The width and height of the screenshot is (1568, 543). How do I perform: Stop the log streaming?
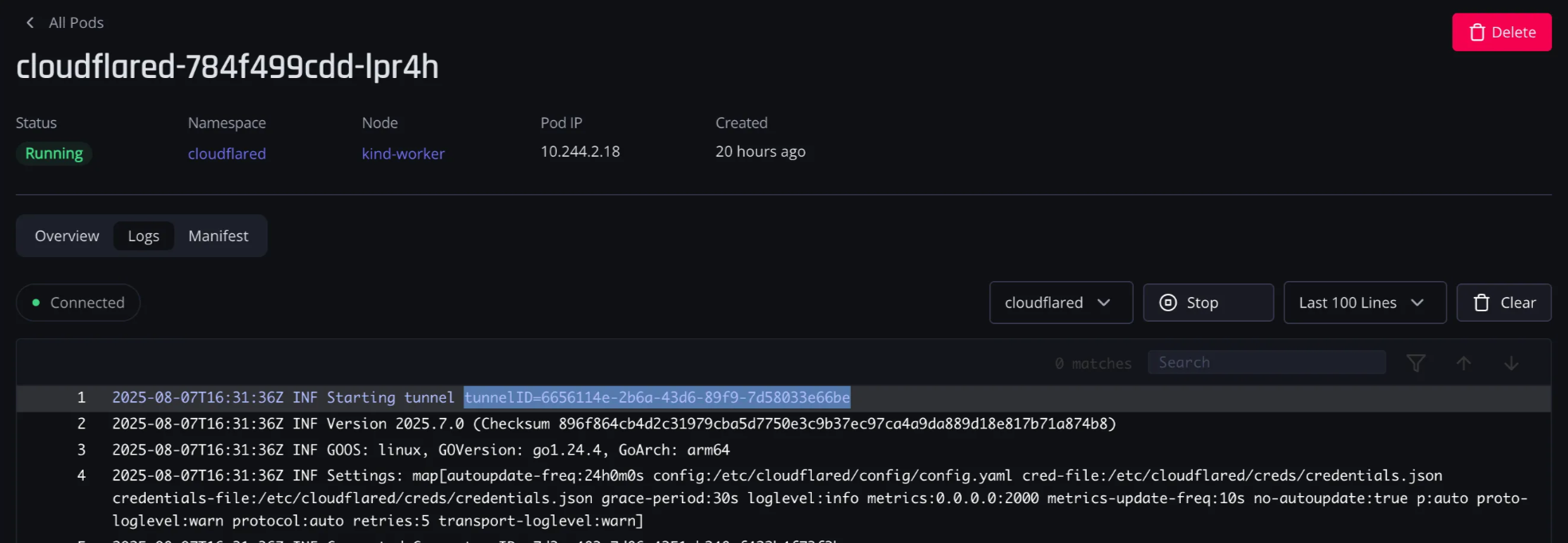(x=1208, y=303)
